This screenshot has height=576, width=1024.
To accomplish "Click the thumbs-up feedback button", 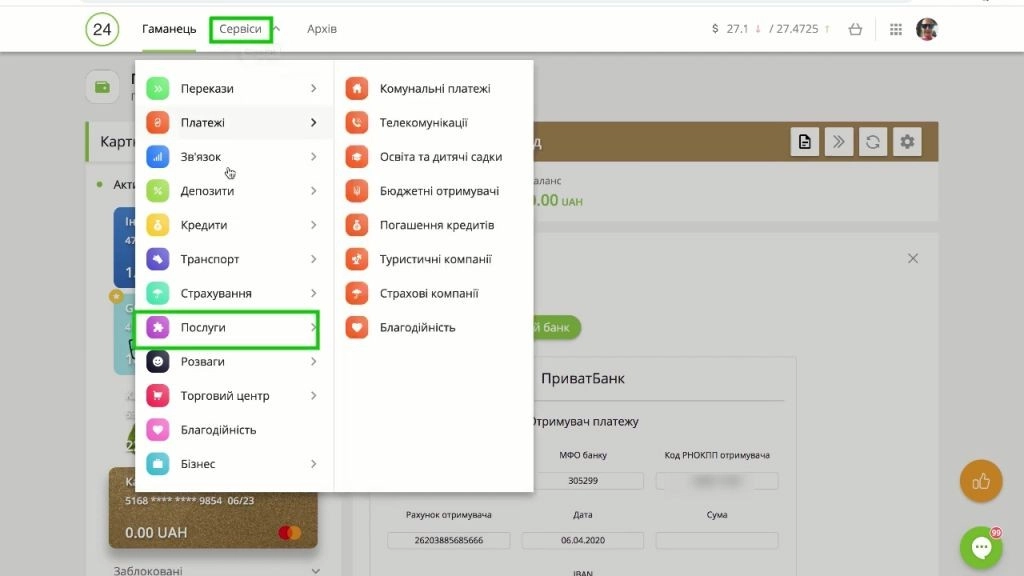I will point(981,481).
